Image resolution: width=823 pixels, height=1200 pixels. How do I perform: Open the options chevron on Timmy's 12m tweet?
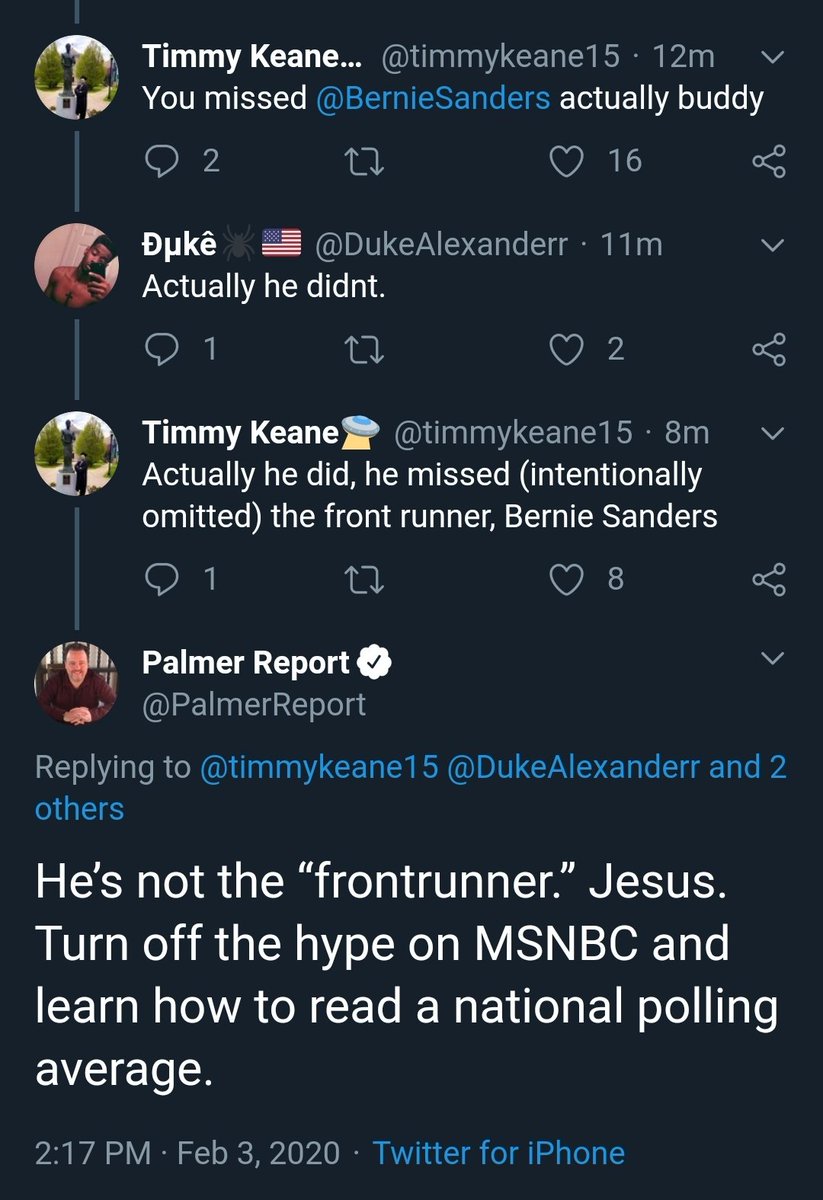[x=772, y=58]
